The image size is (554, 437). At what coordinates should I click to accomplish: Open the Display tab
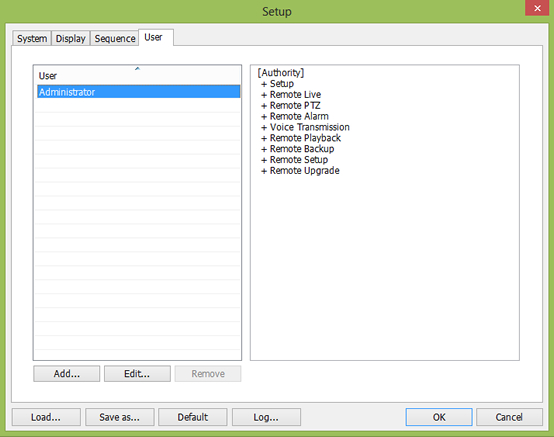tap(71, 39)
